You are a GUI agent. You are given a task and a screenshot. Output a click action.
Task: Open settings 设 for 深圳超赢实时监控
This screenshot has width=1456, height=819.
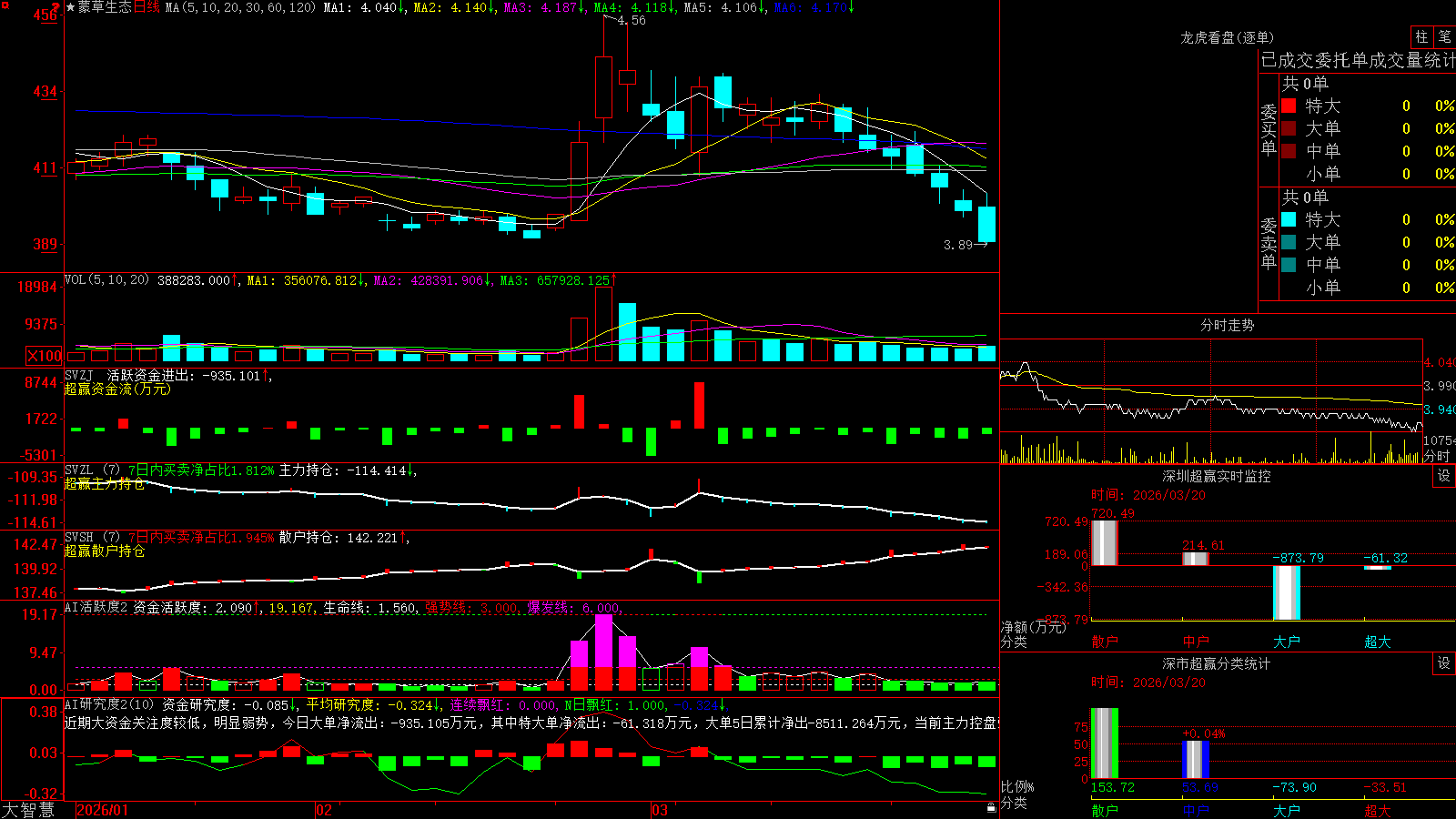click(x=1444, y=476)
